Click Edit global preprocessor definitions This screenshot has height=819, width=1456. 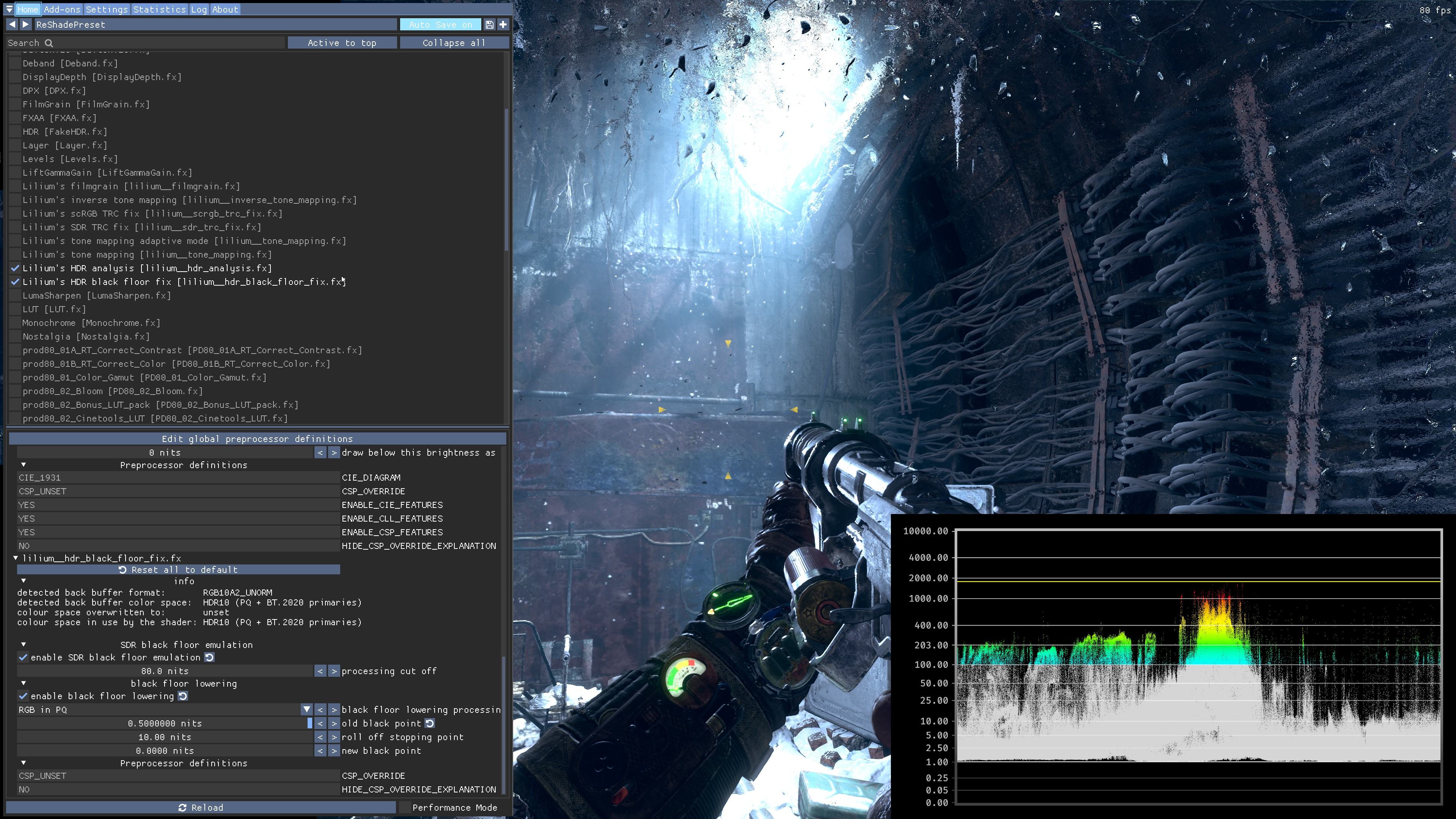(257, 439)
